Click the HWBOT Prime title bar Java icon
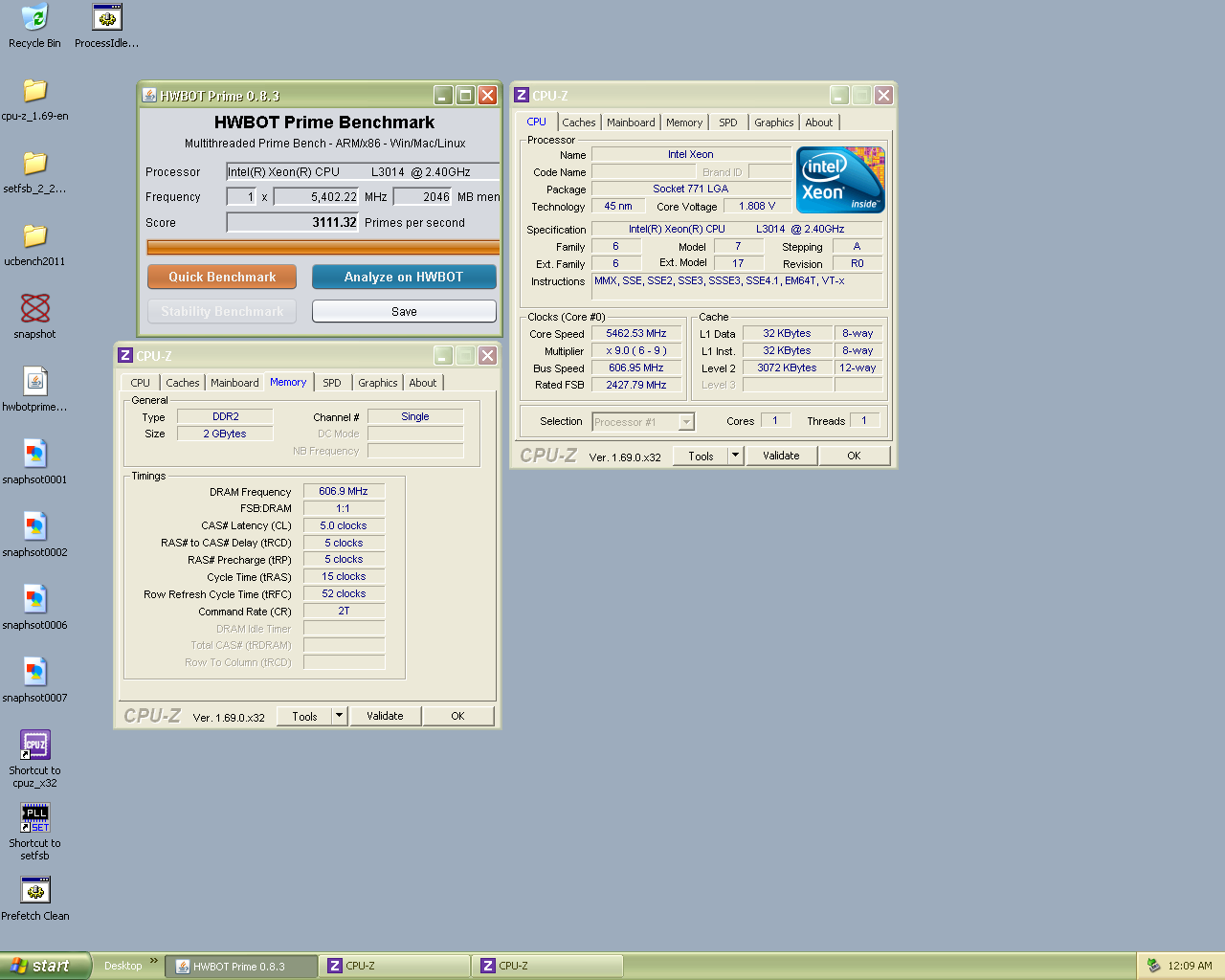The width and height of the screenshot is (1225, 980). (149, 95)
